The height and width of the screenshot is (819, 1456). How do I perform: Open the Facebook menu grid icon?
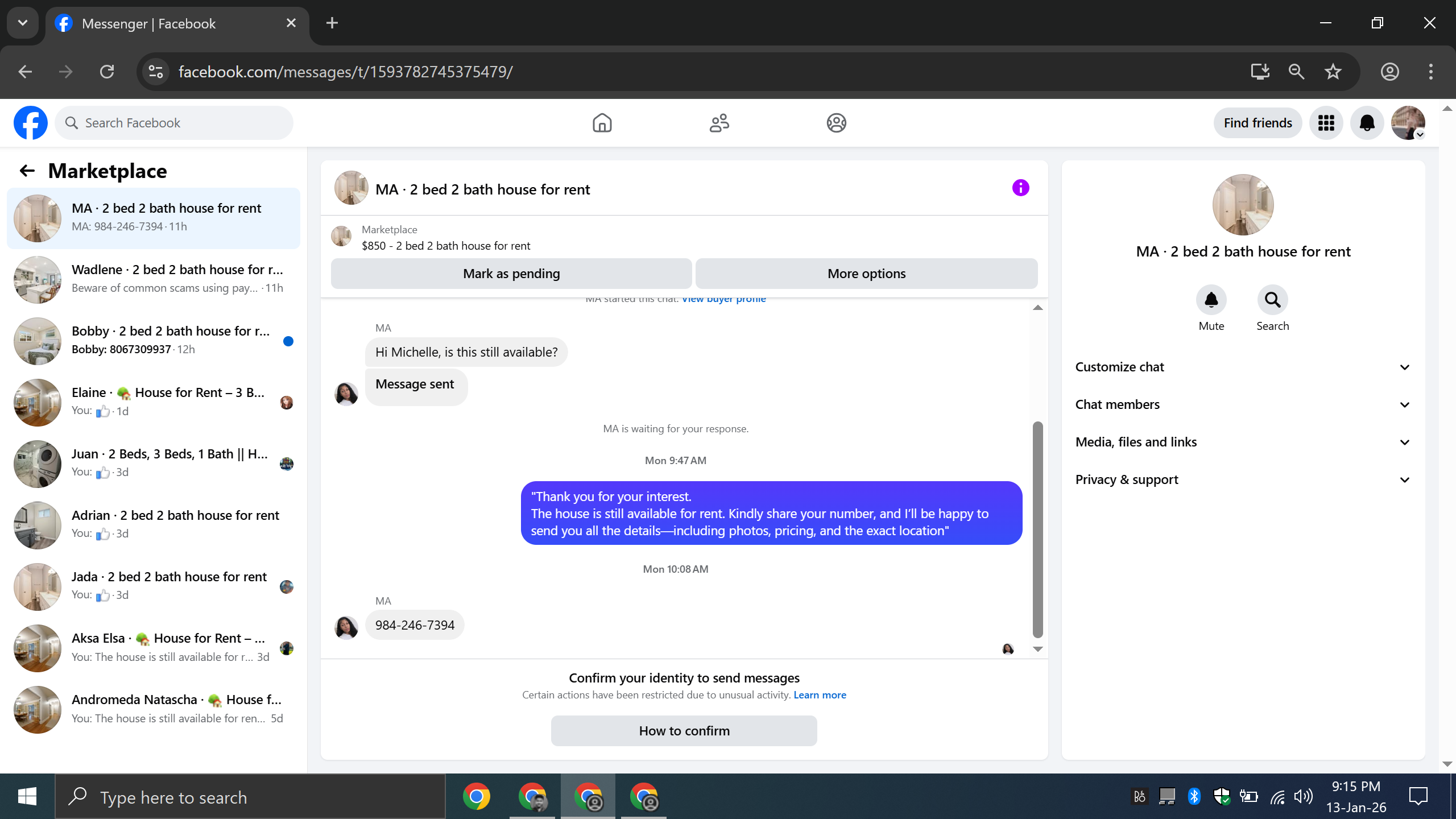click(1326, 123)
